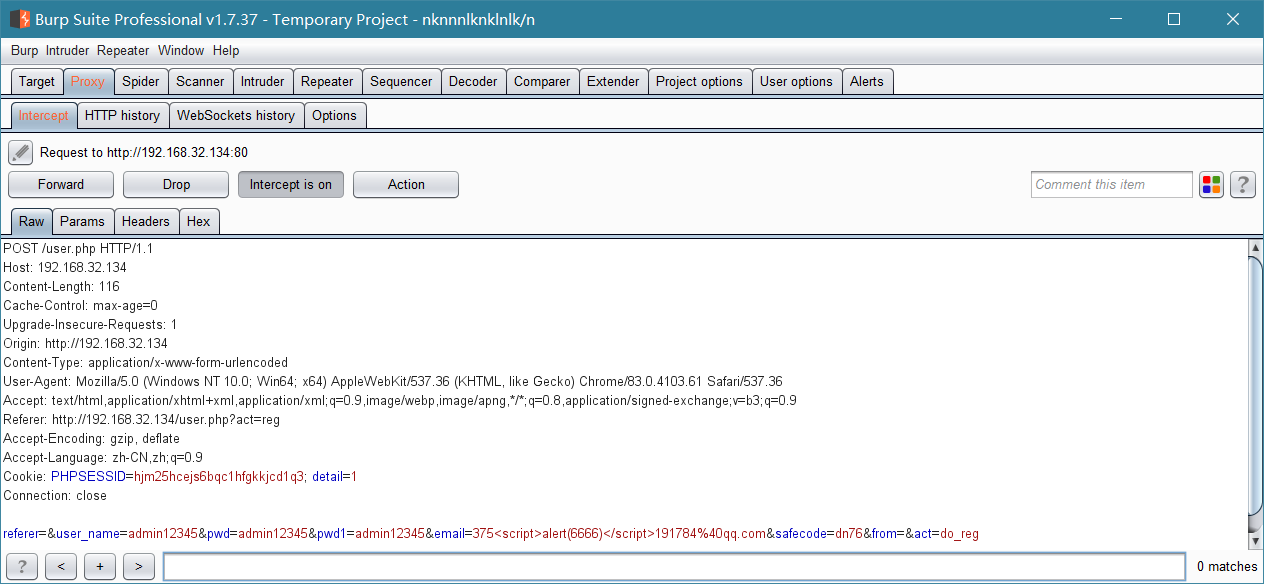
Task: Click the 'Host: 192.168.32.134' header line
Action: [65, 267]
